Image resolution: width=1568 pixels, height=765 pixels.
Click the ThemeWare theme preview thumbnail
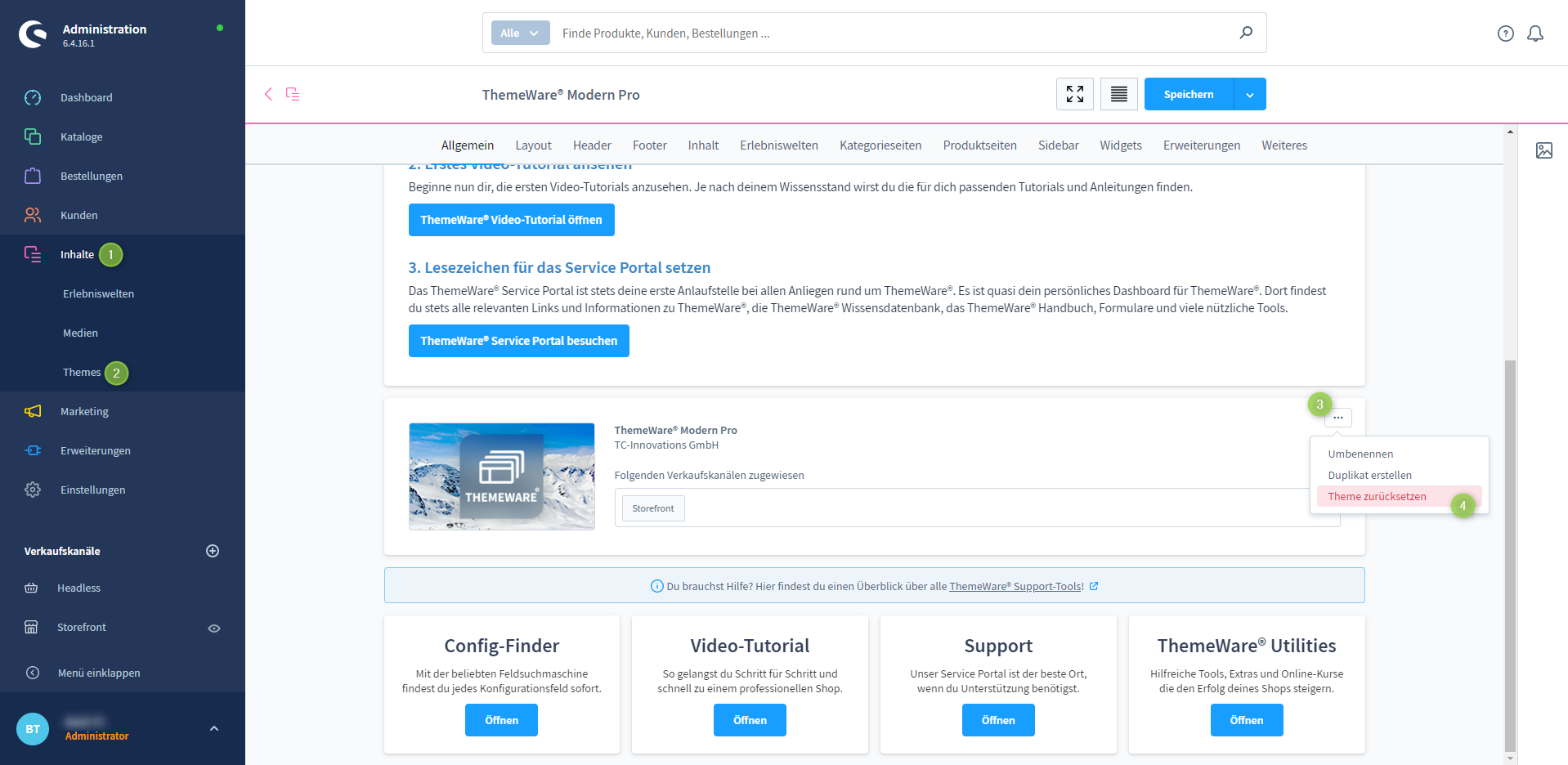pyautogui.click(x=502, y=476)
